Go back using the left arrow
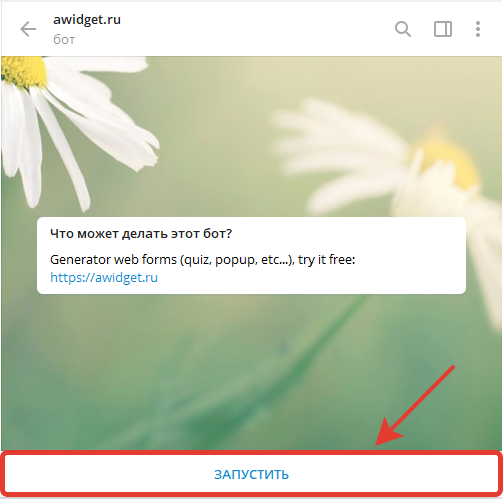This screenshot has height=499, width=503. (x=28, y=29)
